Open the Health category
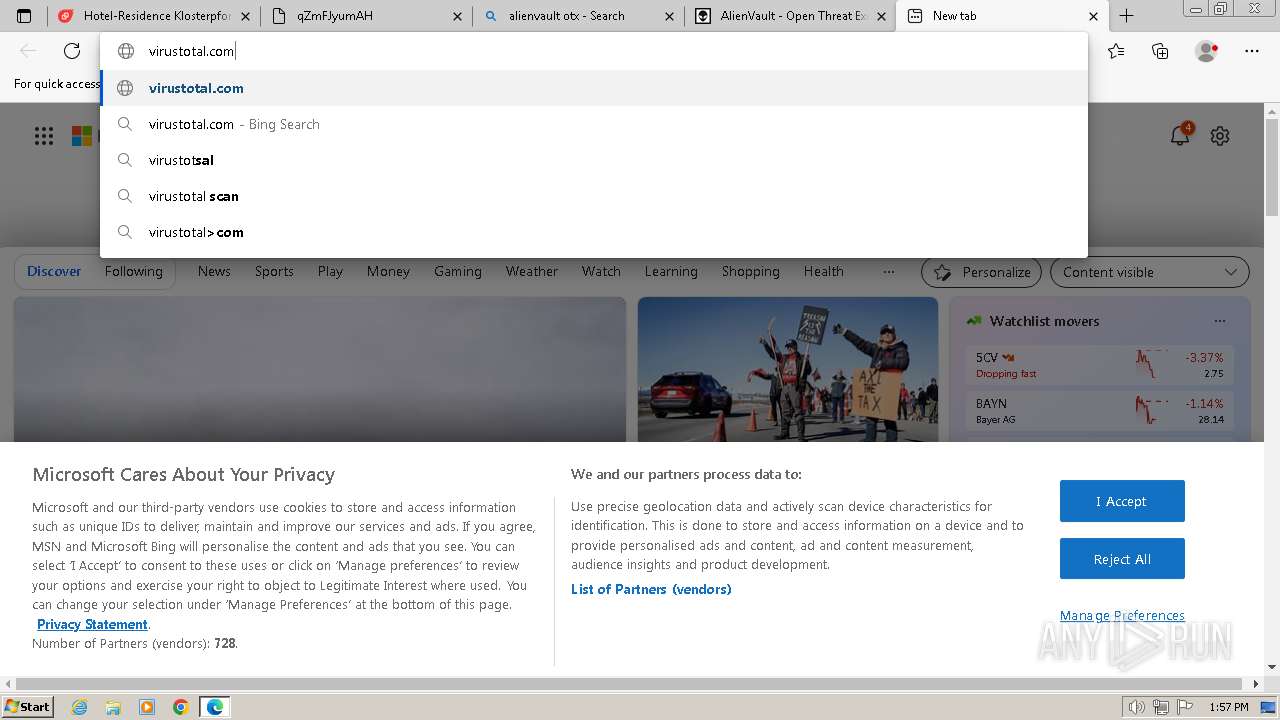 (x=824, y=271)
